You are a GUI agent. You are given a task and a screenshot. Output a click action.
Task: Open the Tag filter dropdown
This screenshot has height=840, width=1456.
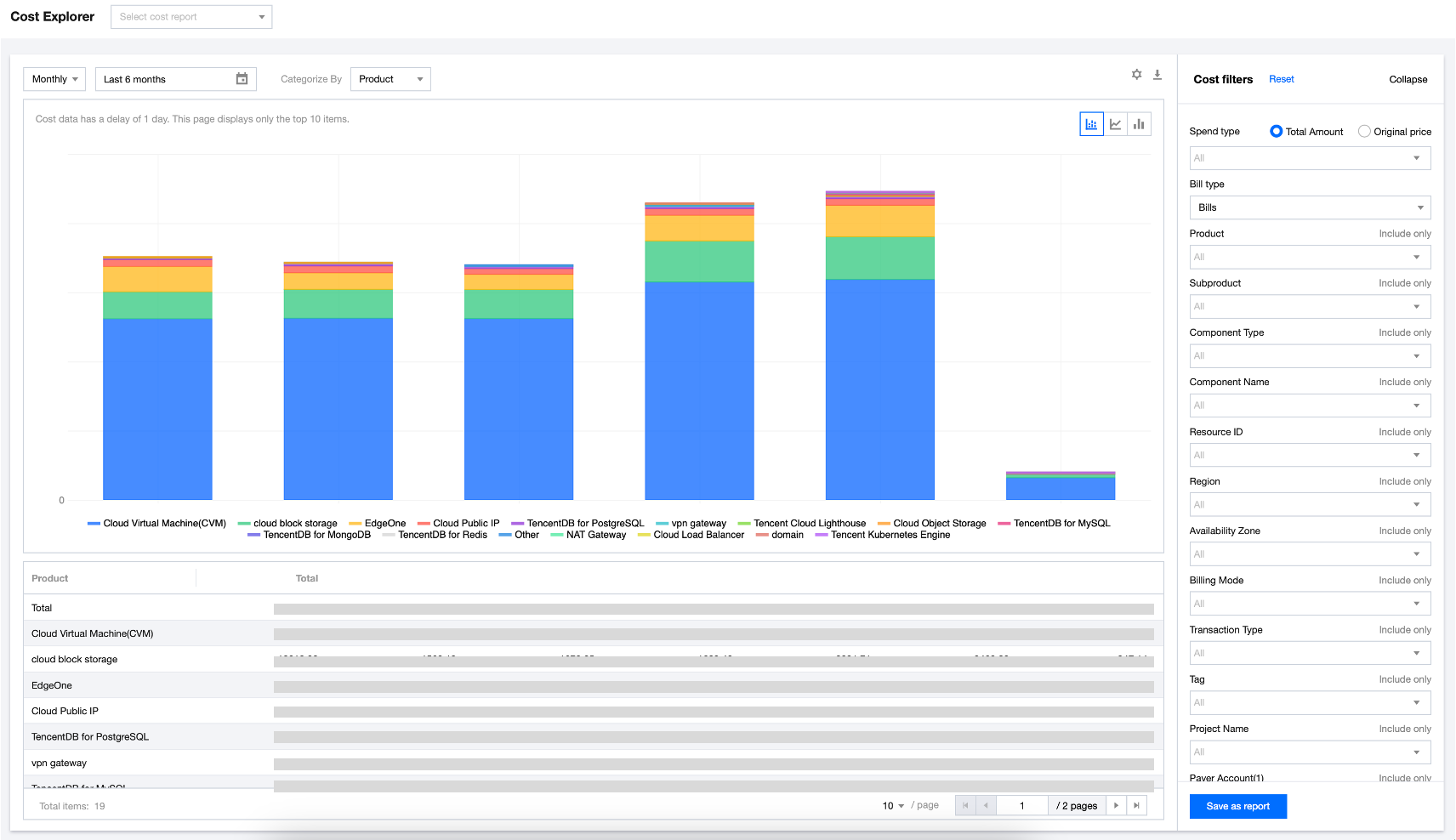1310,702
